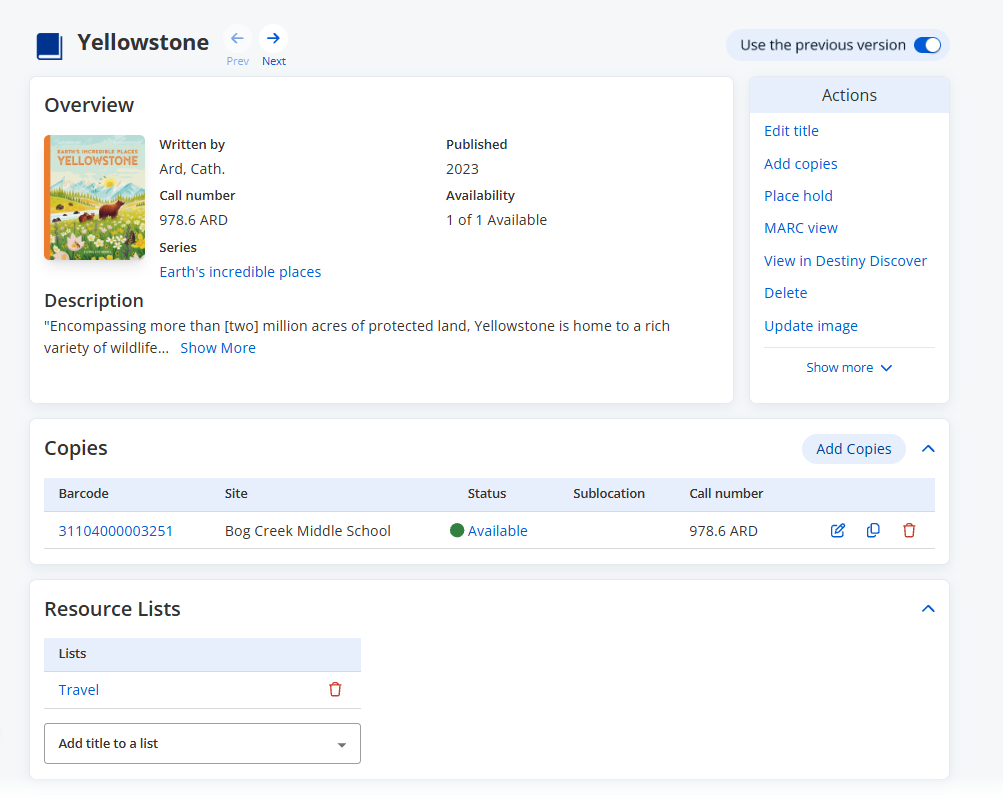Choose Place hold in Actions menu
The image size is (1003, 801).
click(x=798, y=196)
